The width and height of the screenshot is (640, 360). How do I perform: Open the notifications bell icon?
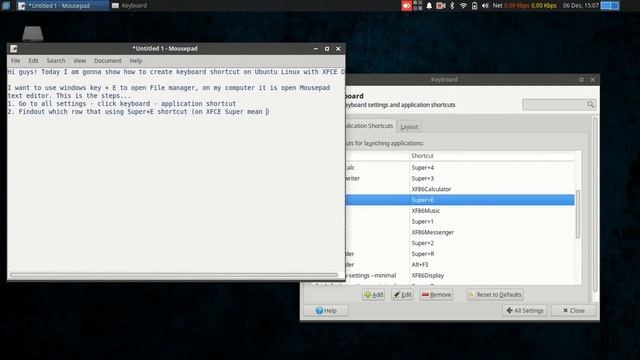429,6
